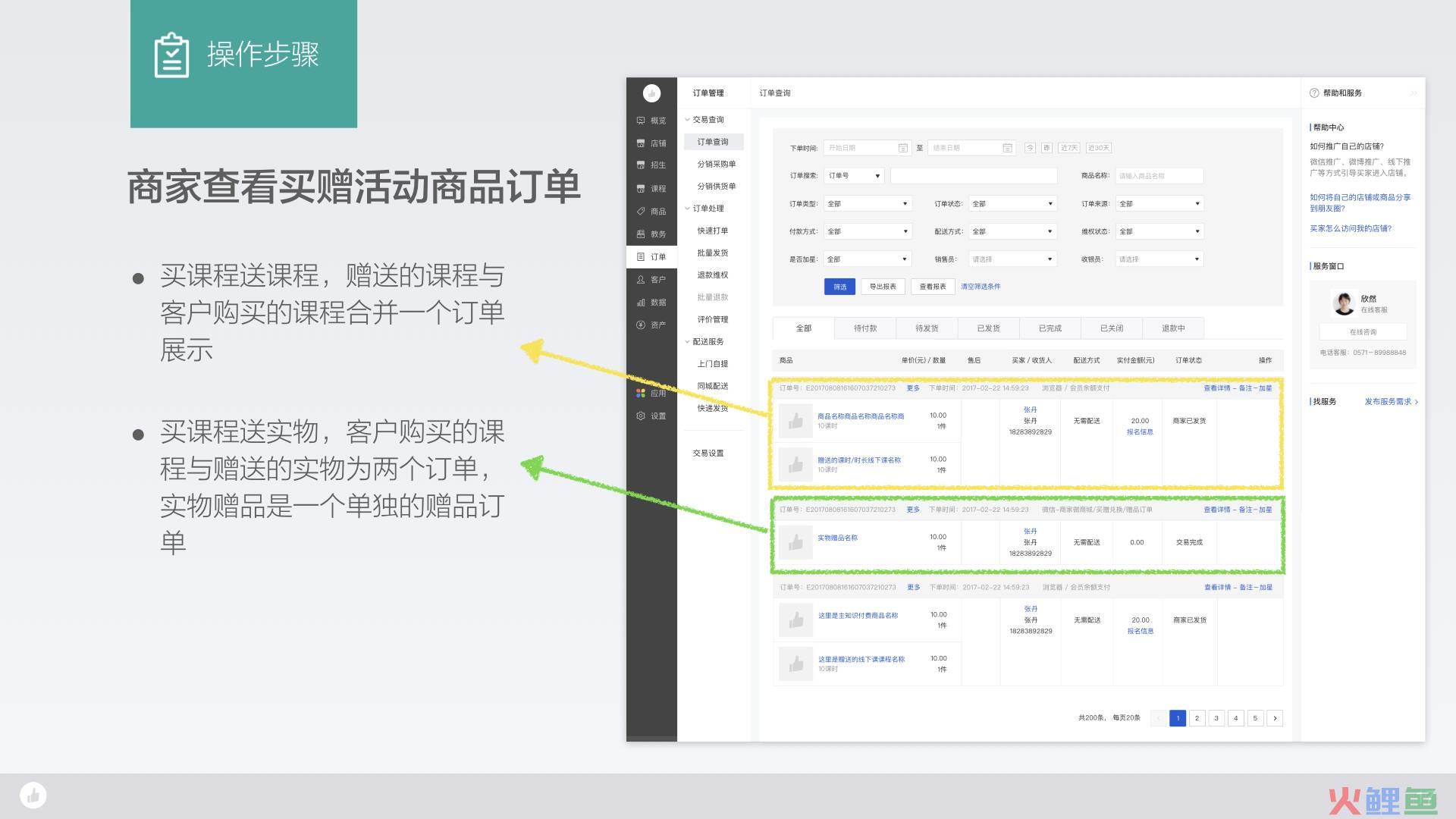Screen dimensions: 1456x819
Task: Open 应用 in the dark sidebar
Action: point(651,393)
